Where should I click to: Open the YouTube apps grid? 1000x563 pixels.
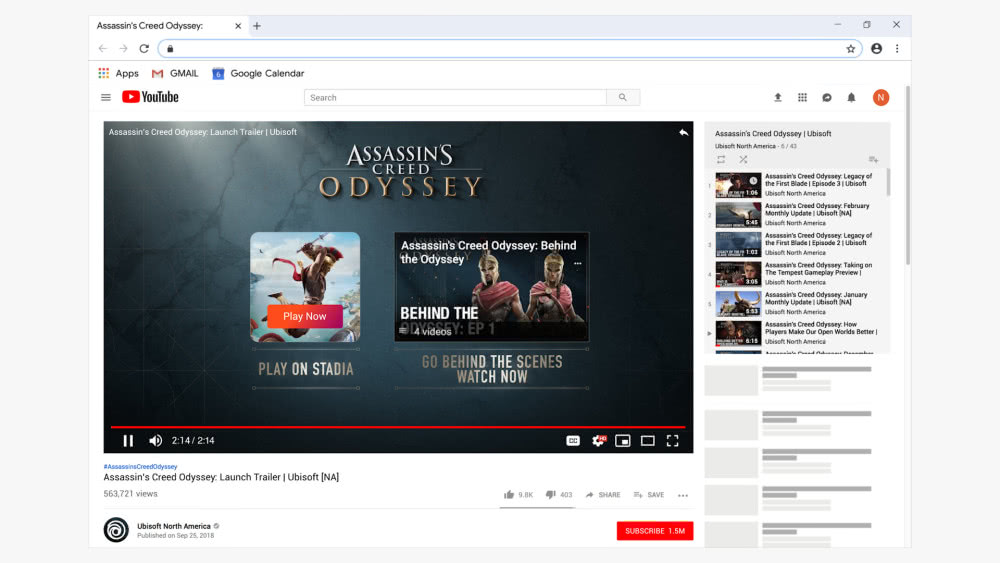coord(802,98)
